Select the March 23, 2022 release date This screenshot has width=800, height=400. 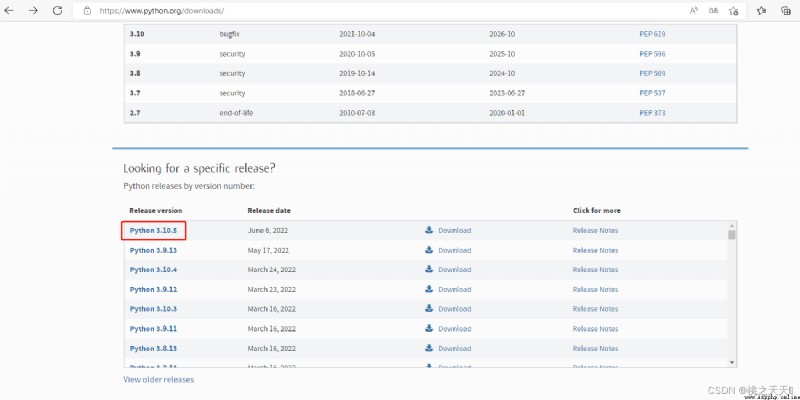(x=271, y=290)
